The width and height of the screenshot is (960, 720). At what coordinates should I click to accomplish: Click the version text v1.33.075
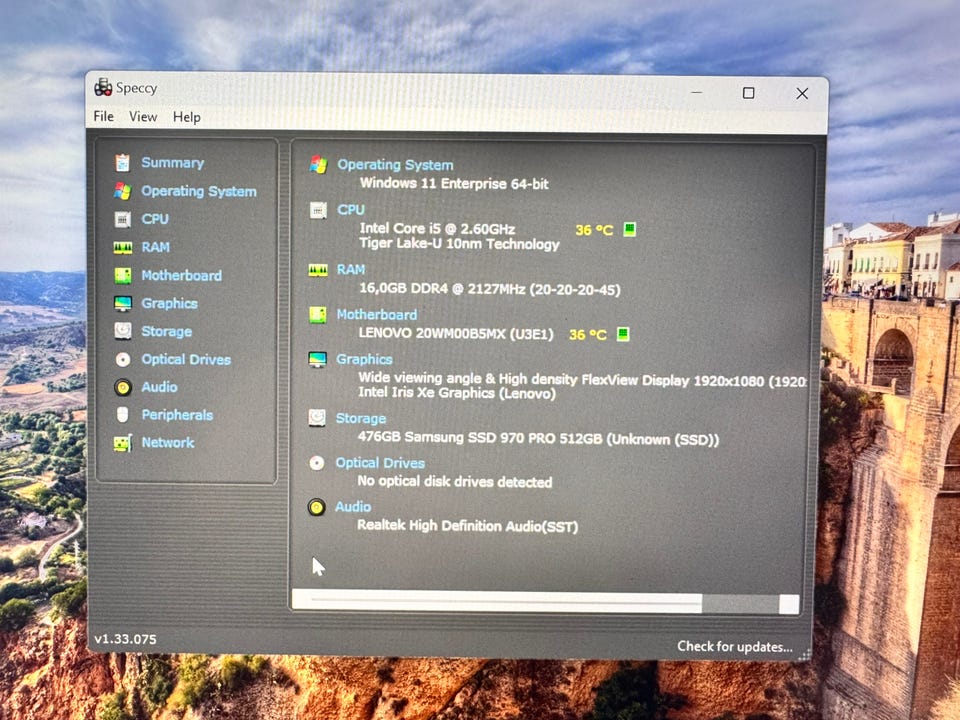click(x=126, y=639)
